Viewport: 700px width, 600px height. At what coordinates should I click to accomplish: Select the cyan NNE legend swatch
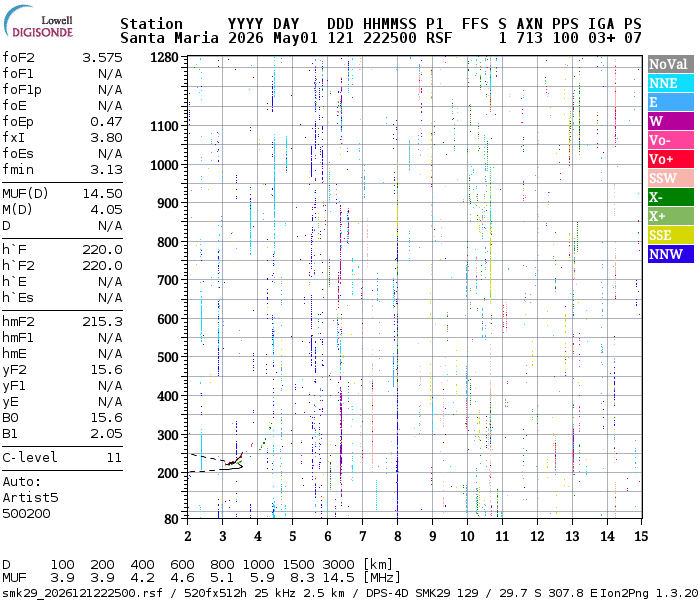671,83
